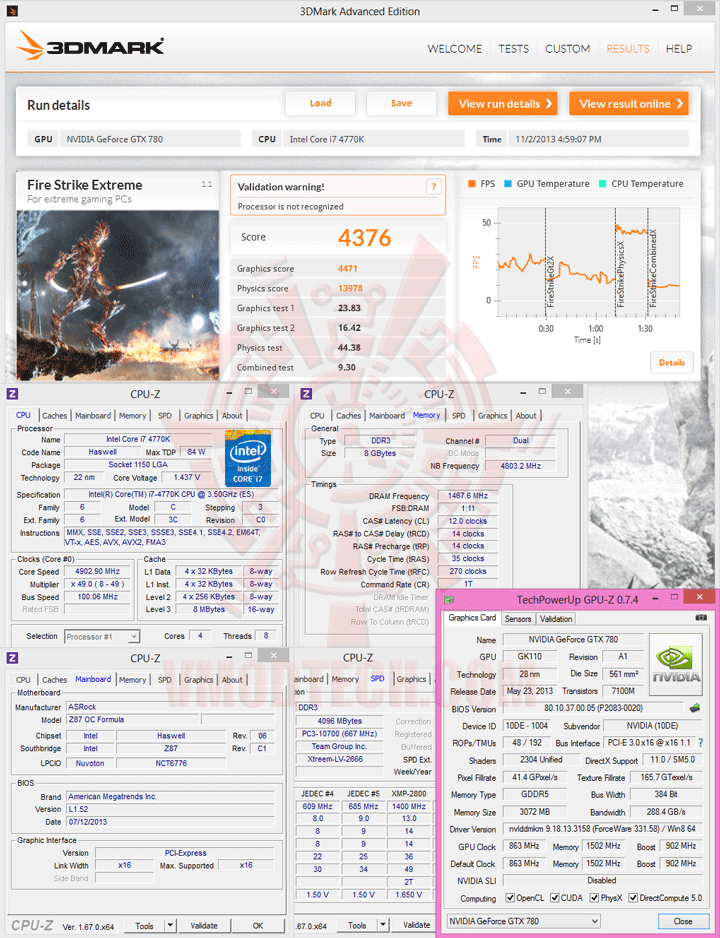Toggle the CUDA checkbox in GPU-Z

554,898
